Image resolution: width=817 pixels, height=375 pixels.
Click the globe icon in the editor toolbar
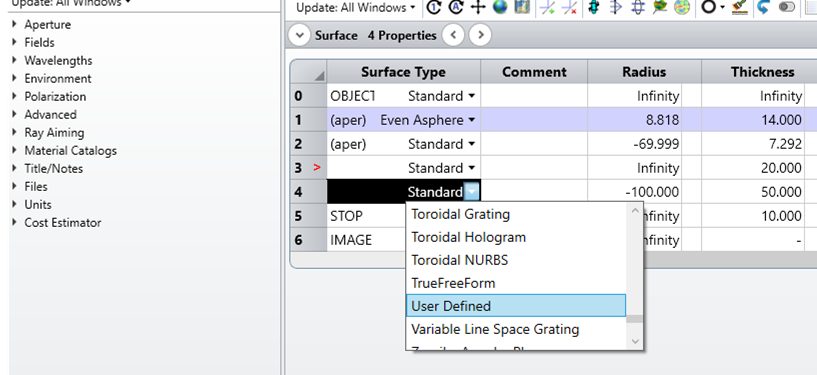[x=500, y=7]
